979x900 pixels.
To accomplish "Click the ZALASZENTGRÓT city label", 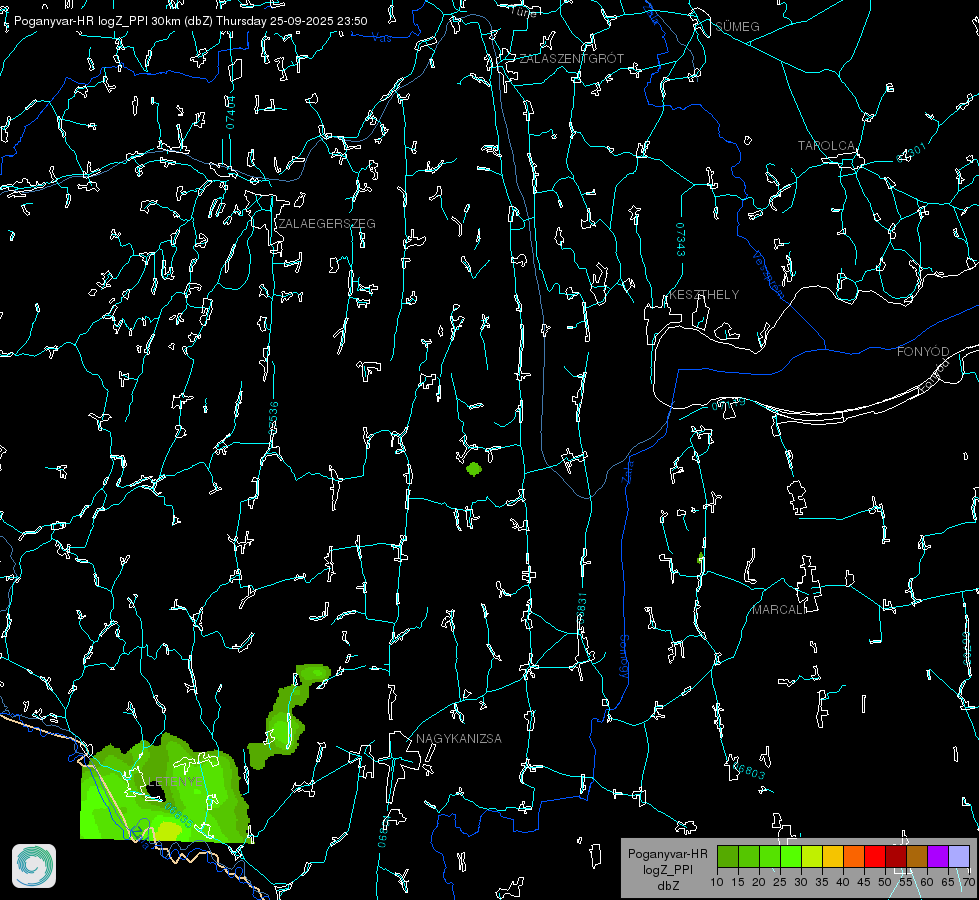I will [x=571, y=58].
